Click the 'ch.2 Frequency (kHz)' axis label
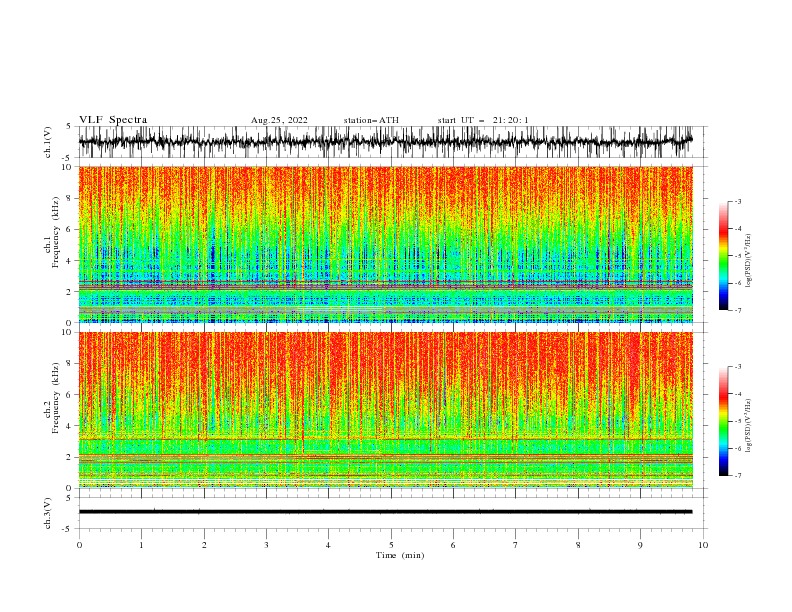This screenshot has height=612, width=792. (x=52, y=398)
